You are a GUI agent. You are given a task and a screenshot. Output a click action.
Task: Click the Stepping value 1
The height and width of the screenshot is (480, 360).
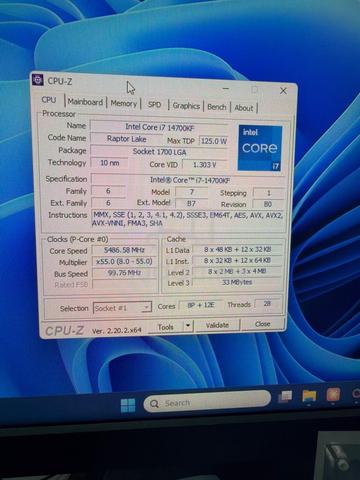(269, 193)
